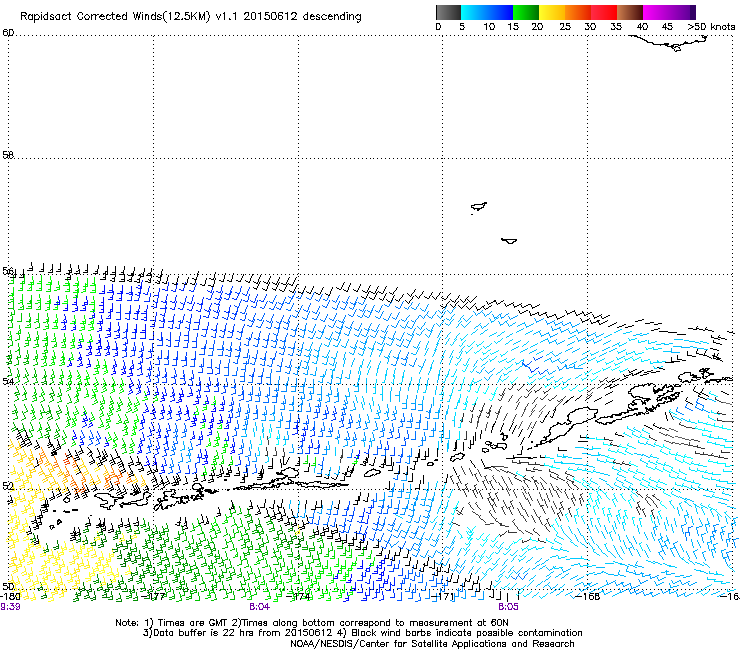Select the purple 45-50 knots legend color
Screen dimensions: 740x650
pos(682,12)
